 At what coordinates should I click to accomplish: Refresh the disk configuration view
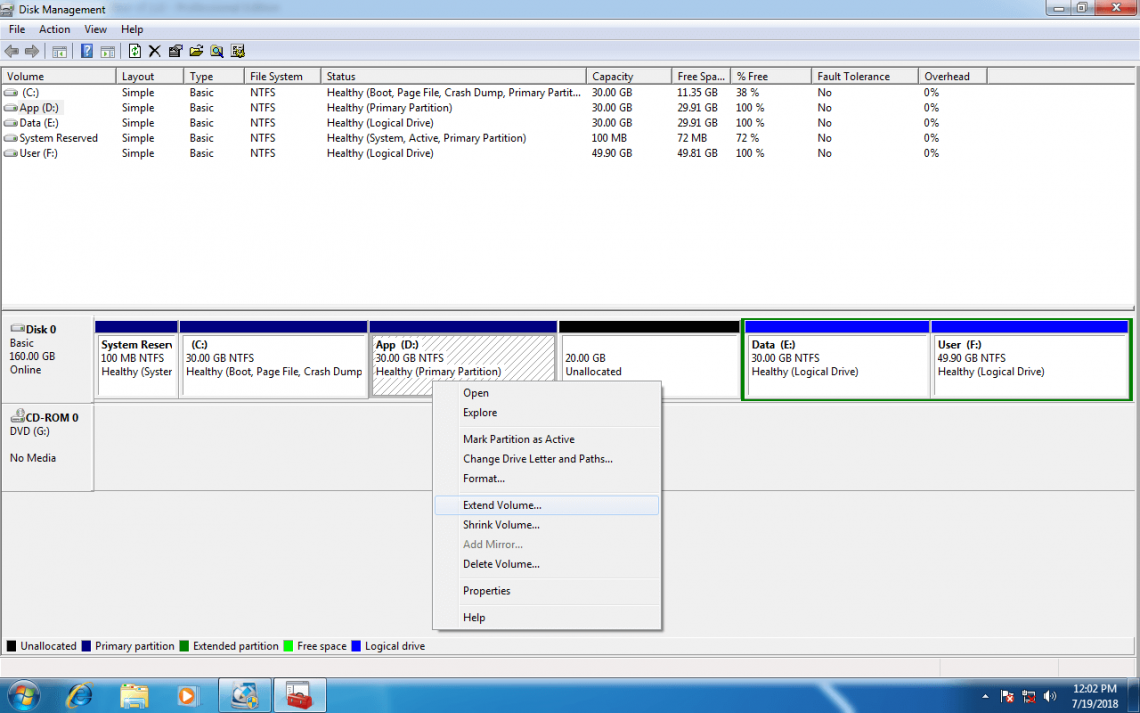click(134, 51)
